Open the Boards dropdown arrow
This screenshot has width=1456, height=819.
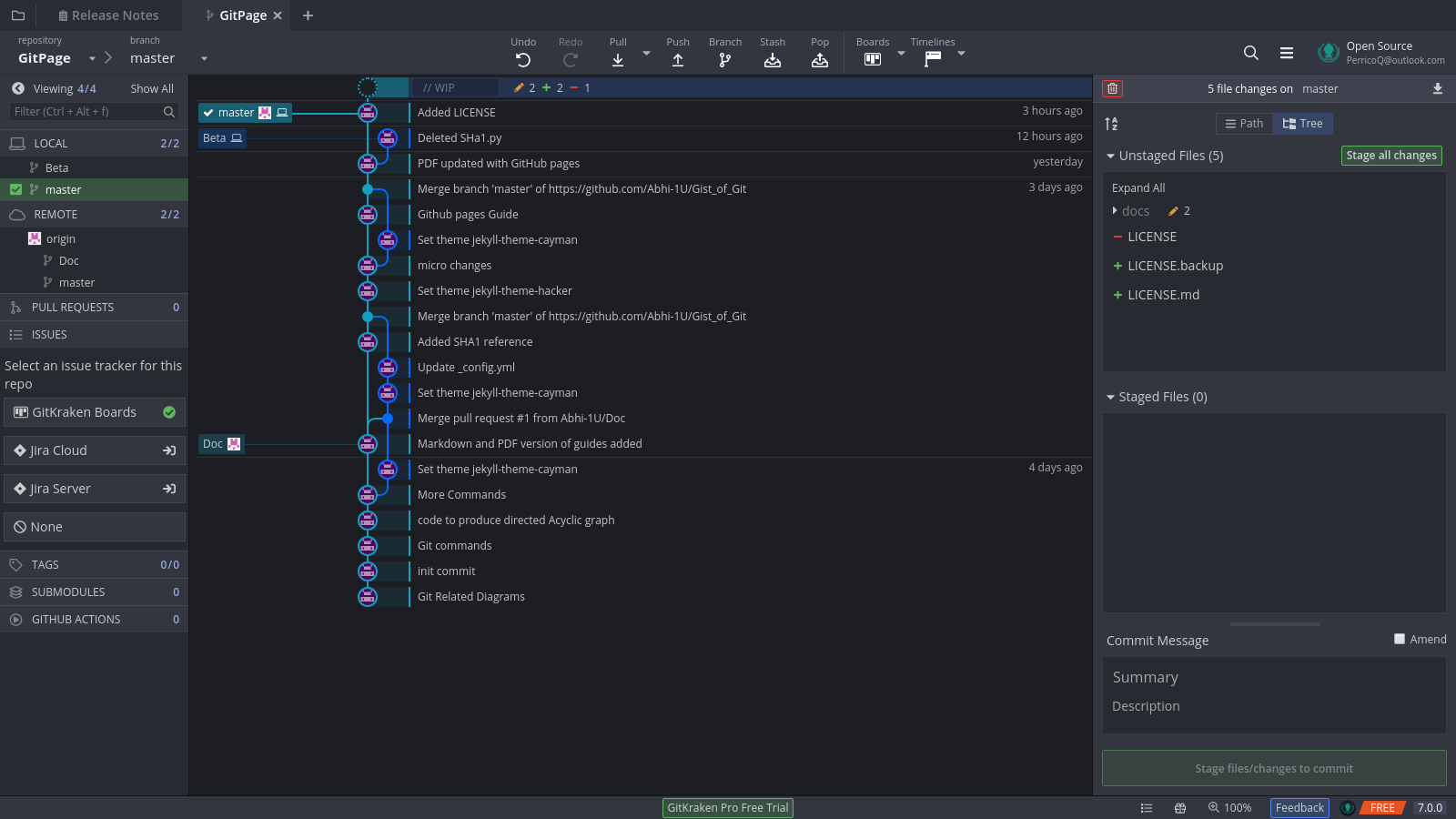pyautogui.click(x=901, y=54)
